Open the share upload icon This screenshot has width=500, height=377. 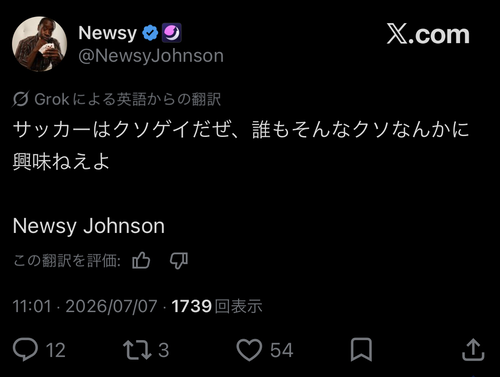[473, 350]
